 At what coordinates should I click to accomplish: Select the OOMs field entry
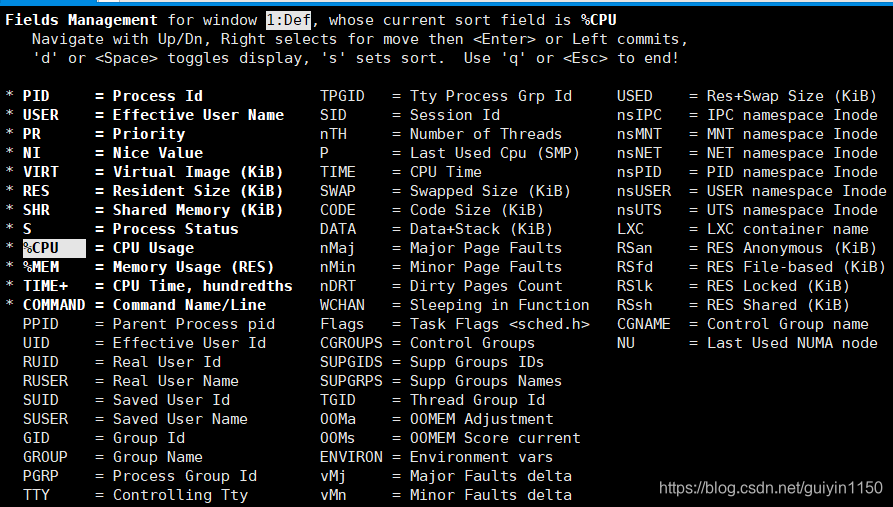click(338, 438)
